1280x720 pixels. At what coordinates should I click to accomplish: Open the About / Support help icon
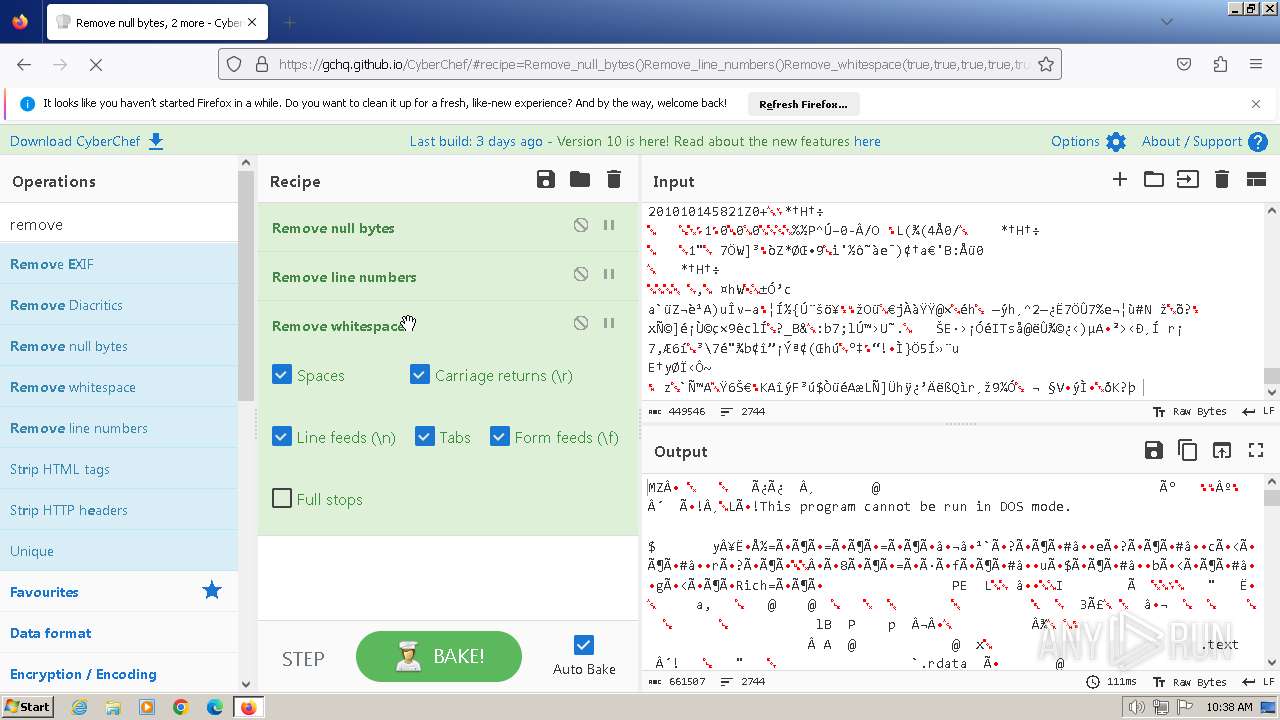click(1258, 142)
